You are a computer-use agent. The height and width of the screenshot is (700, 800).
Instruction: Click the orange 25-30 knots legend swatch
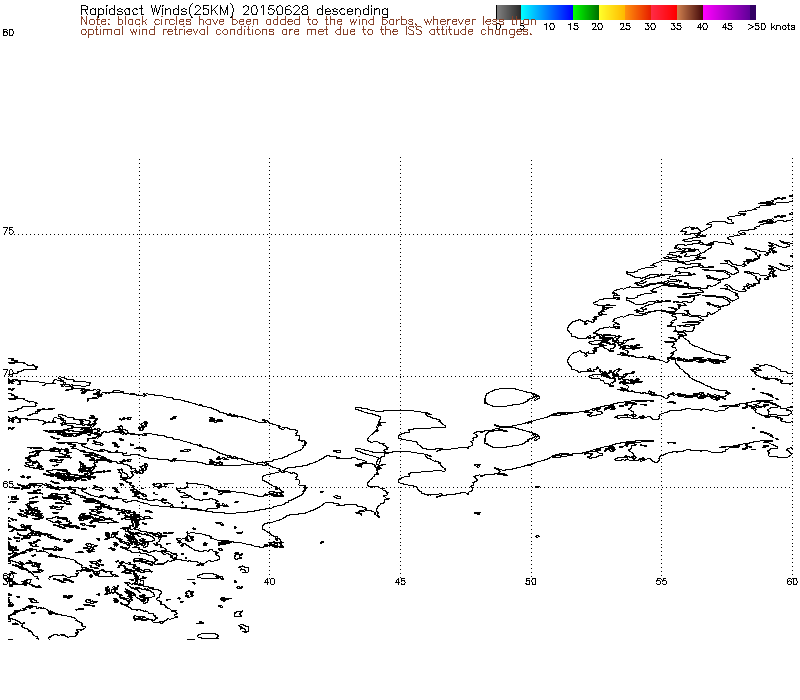pos(638,12)
